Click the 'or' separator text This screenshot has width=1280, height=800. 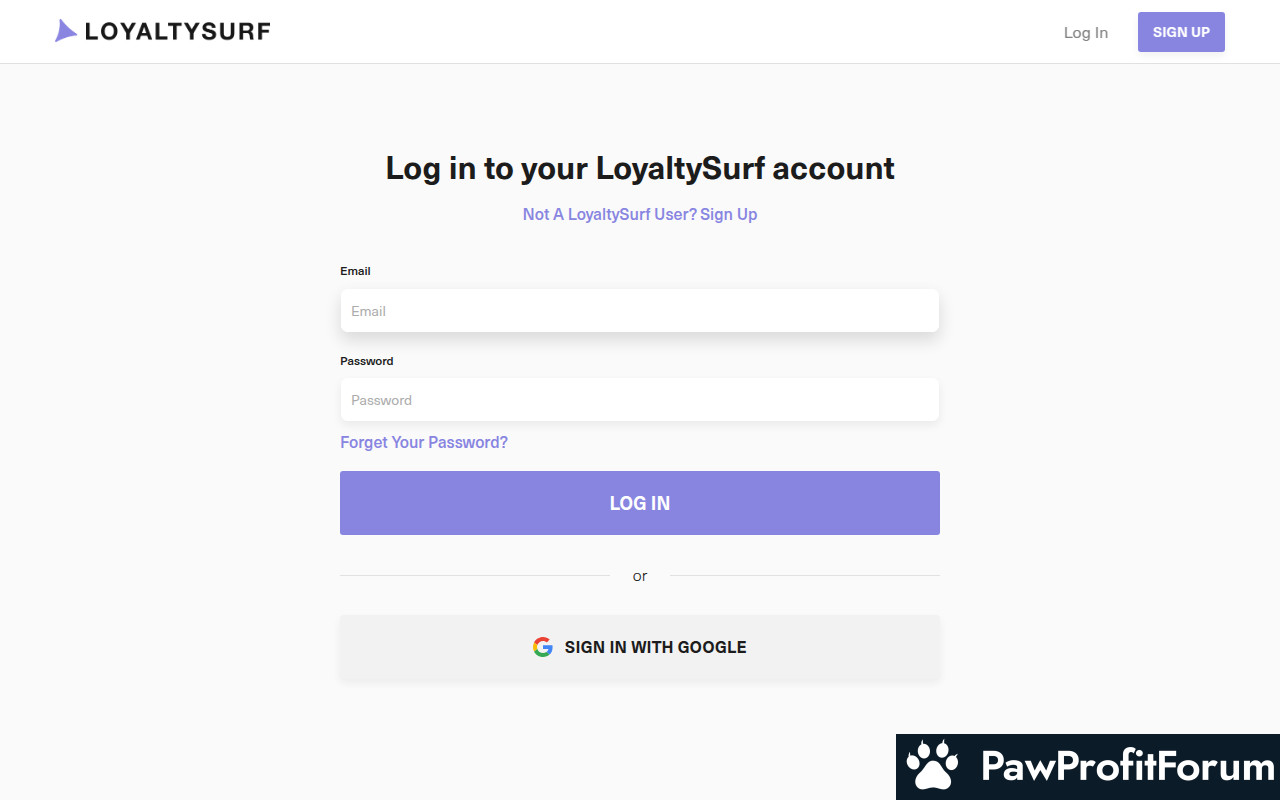click(640, 576)
